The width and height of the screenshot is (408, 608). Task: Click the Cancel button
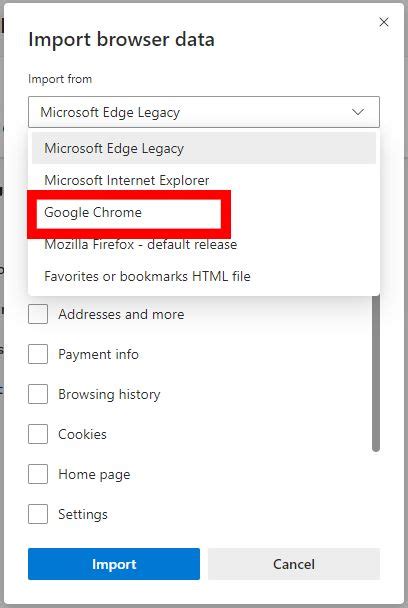pyautogui.click(x=294, y=564)
